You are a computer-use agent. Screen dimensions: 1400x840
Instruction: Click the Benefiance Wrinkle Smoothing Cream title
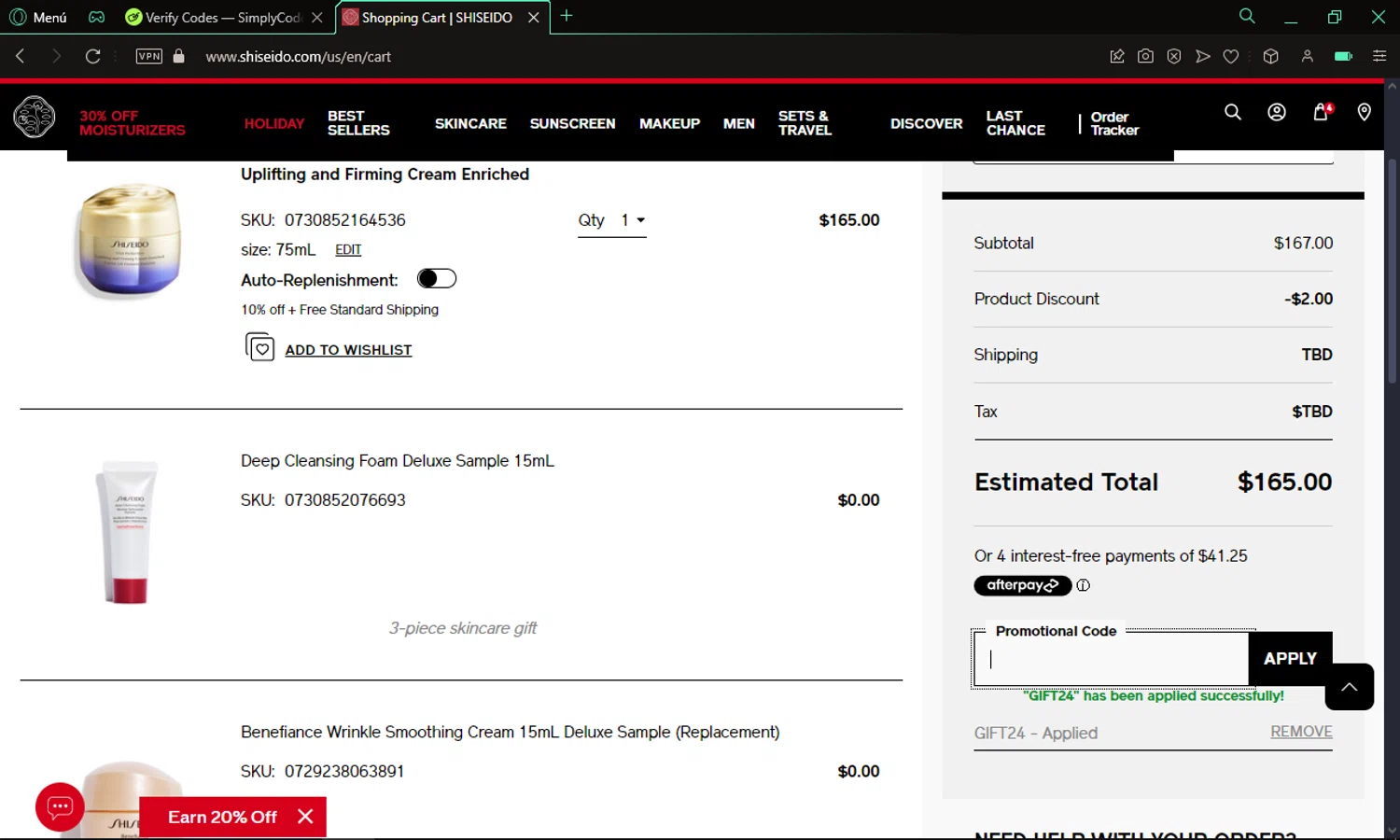tap(510, 733)
